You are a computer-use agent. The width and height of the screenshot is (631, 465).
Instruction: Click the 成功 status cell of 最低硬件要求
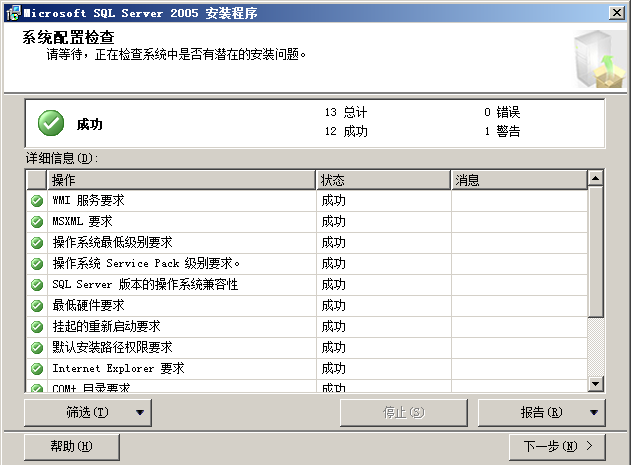point(384,305)
